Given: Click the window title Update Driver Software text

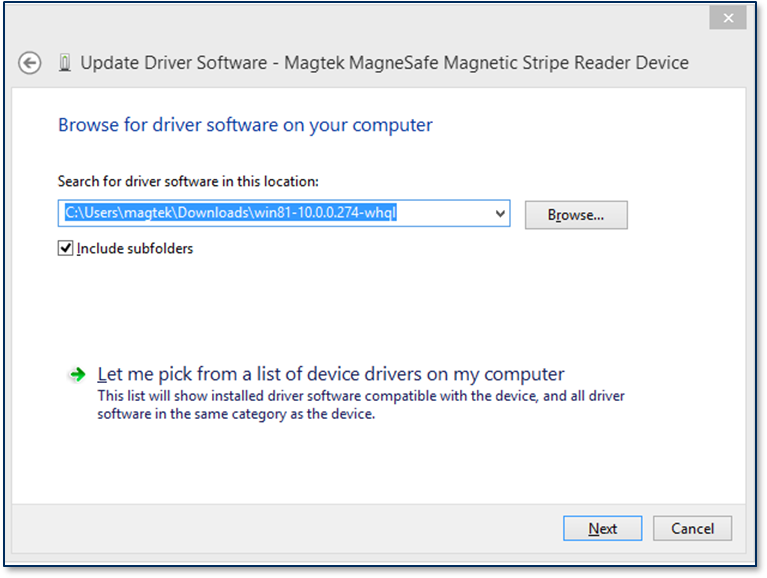Looking at the screenshot, I should coord(384,63).
